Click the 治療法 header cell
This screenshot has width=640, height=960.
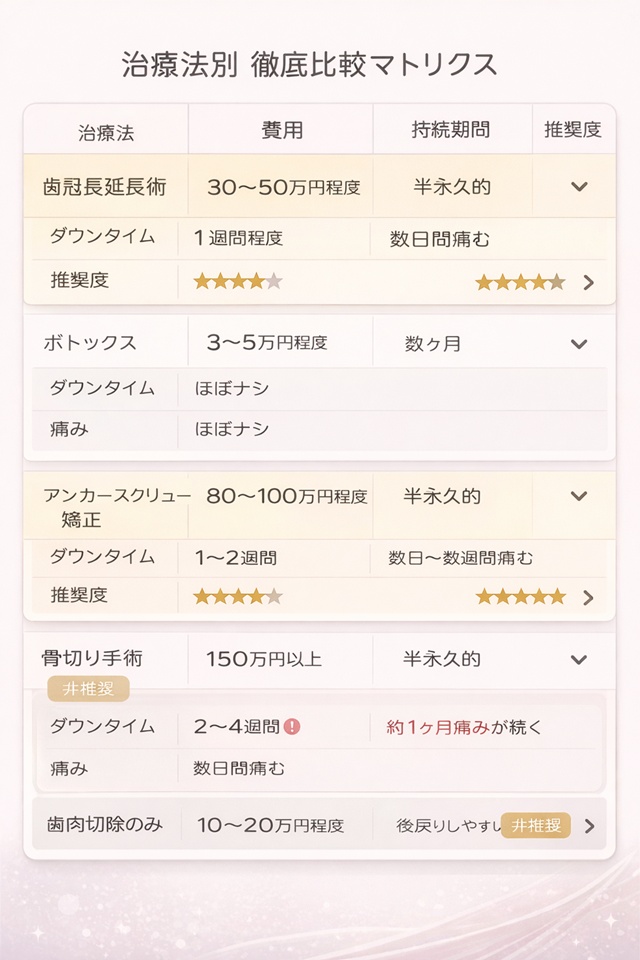(x=109, y=129)
